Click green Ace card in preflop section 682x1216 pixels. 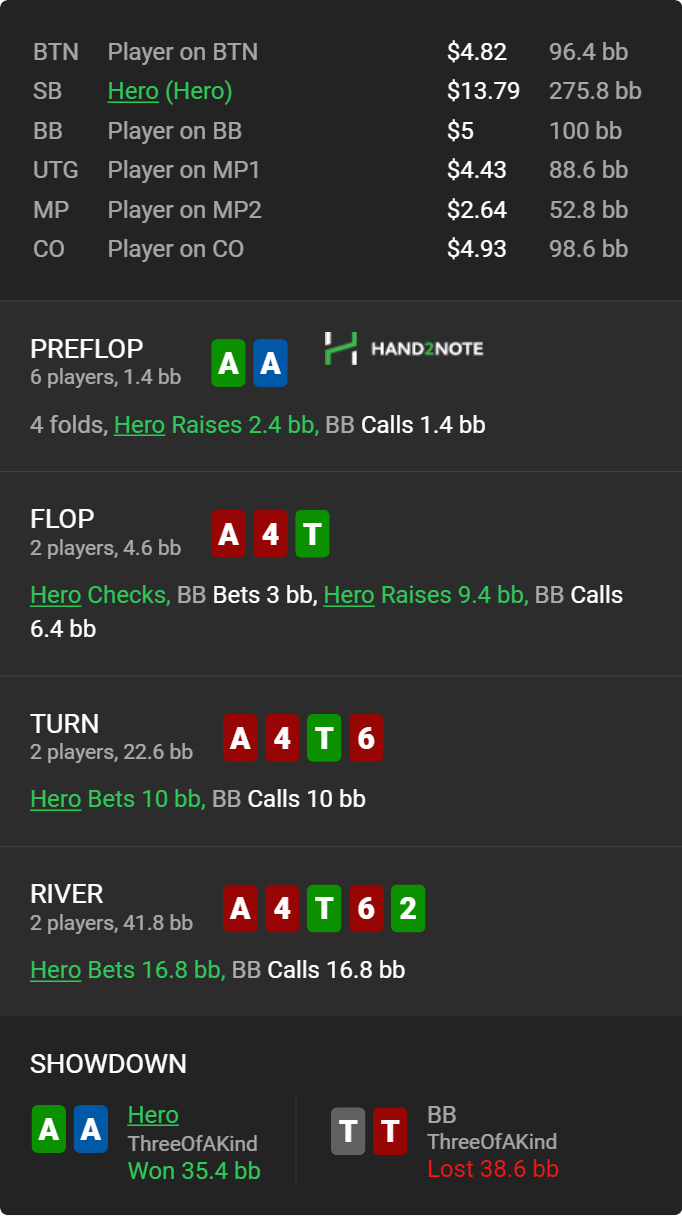pyautogui.click(x=229, y=363)
